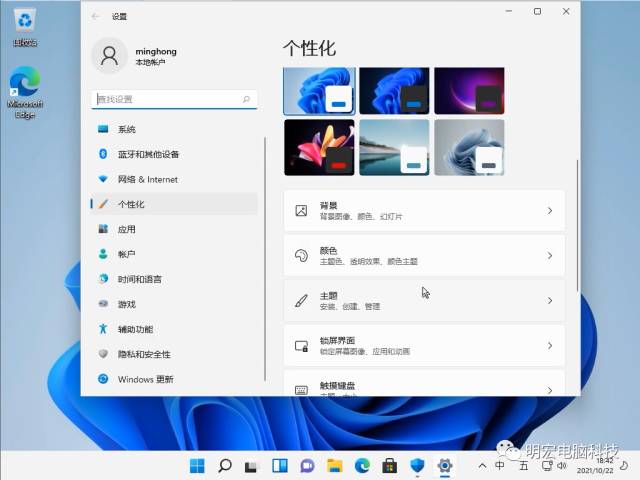Open 隐私和安全性 category
Image resolution: width=640 pixels, height=480 pixels.
pos(175,354)
